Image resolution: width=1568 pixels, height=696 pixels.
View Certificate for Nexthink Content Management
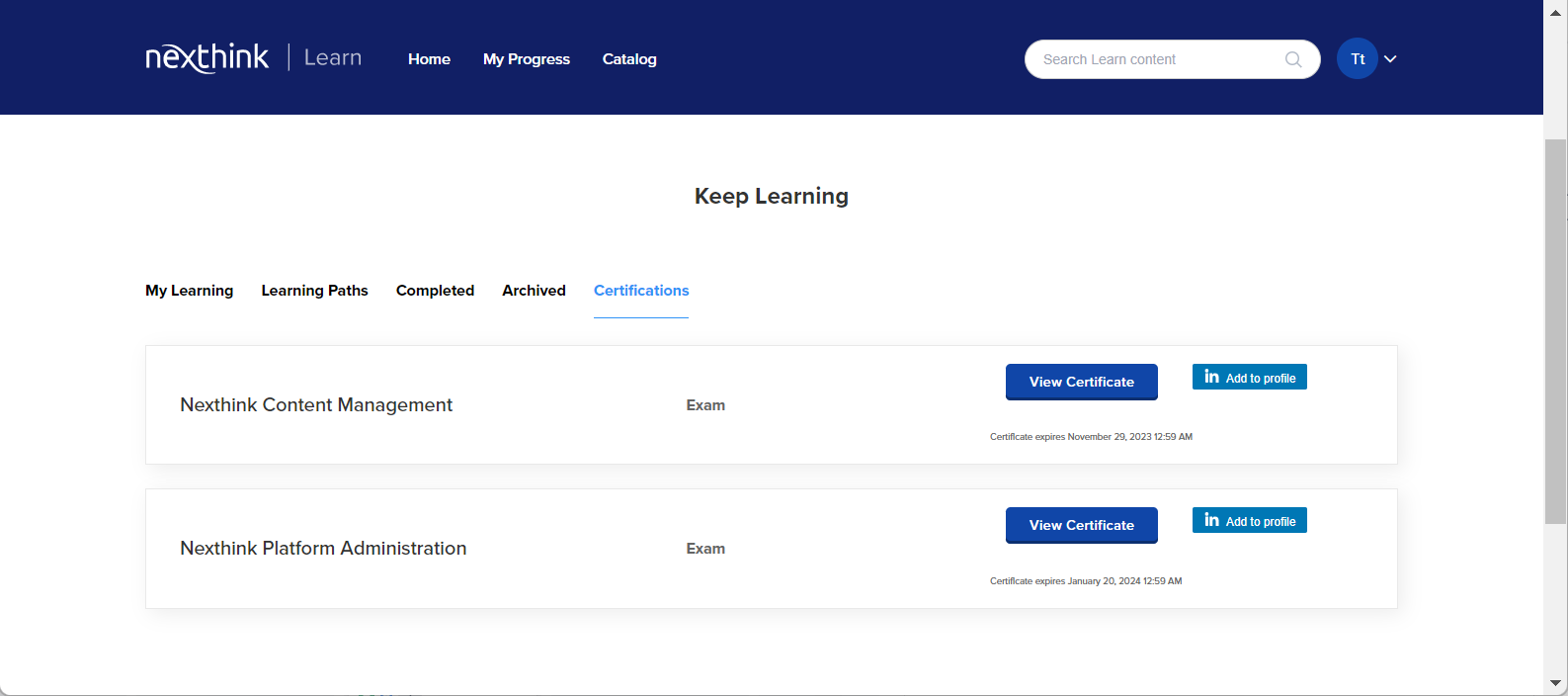(x=1081, y=382)
